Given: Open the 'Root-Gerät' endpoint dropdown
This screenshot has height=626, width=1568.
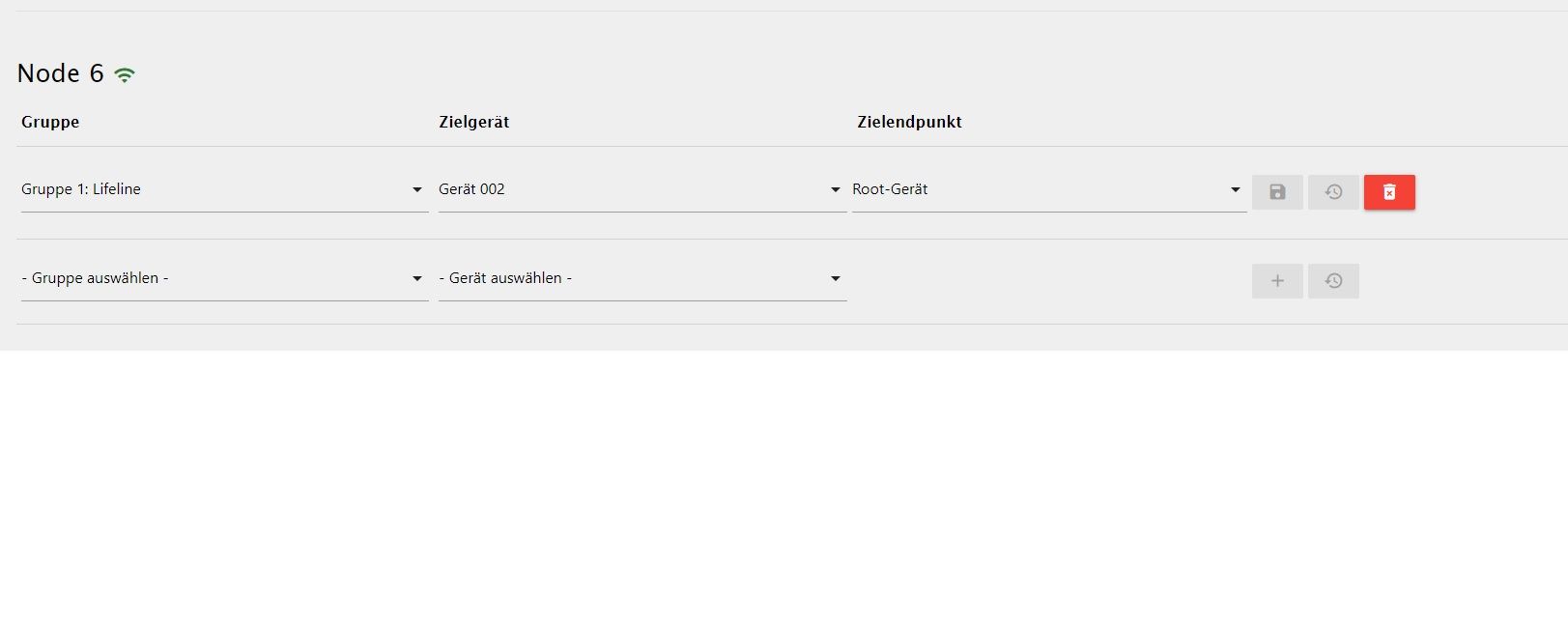Looking at the screenshot, I should tap(1049, 190).
